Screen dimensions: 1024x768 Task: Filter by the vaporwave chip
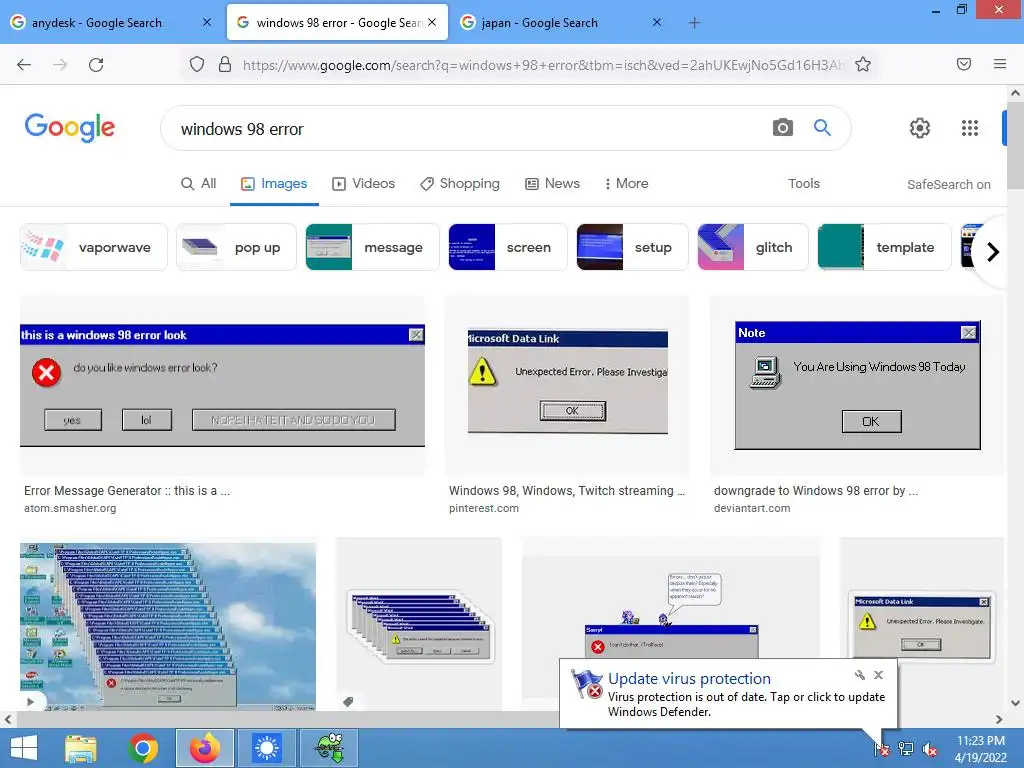click(94, 248)
